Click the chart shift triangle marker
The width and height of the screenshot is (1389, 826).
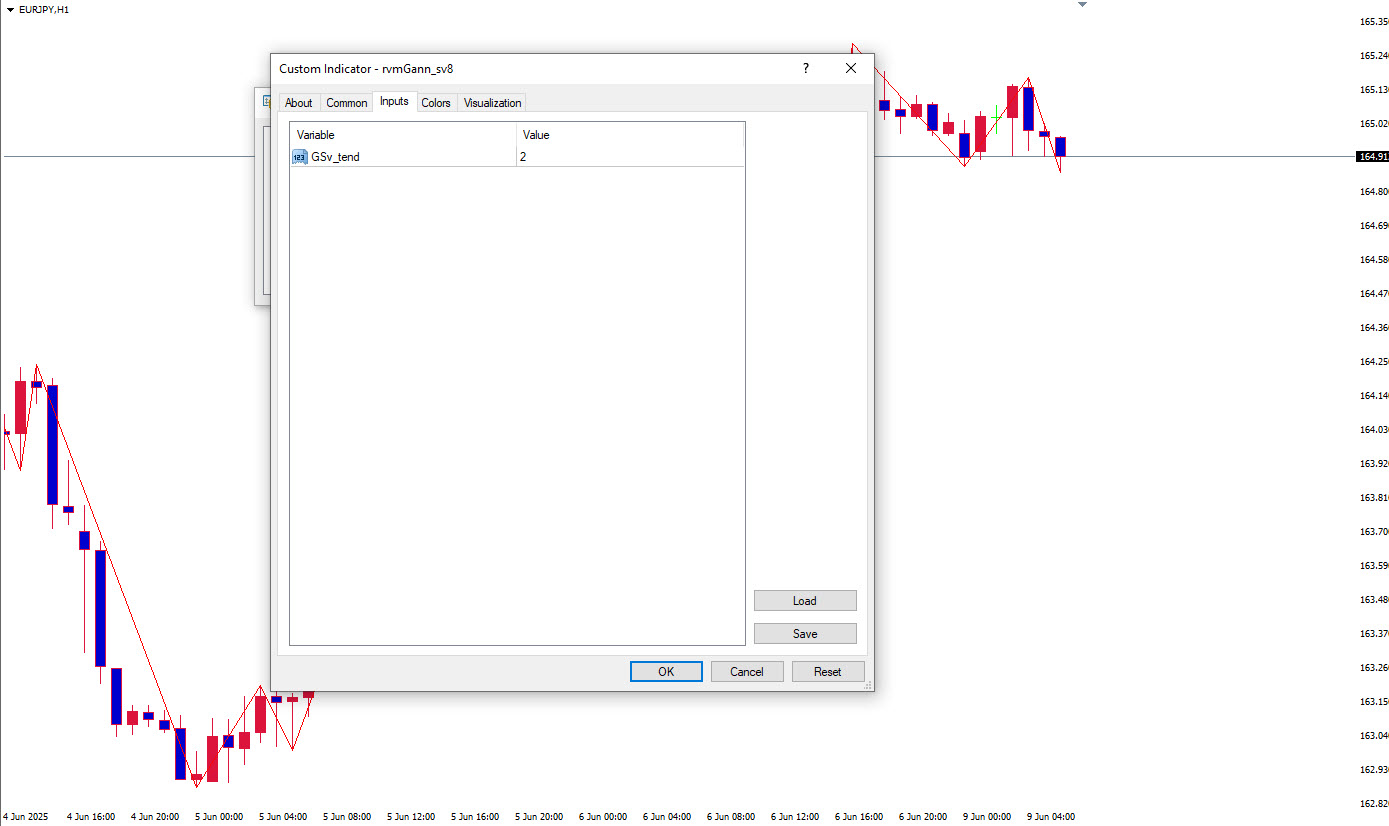[1081, 5]
